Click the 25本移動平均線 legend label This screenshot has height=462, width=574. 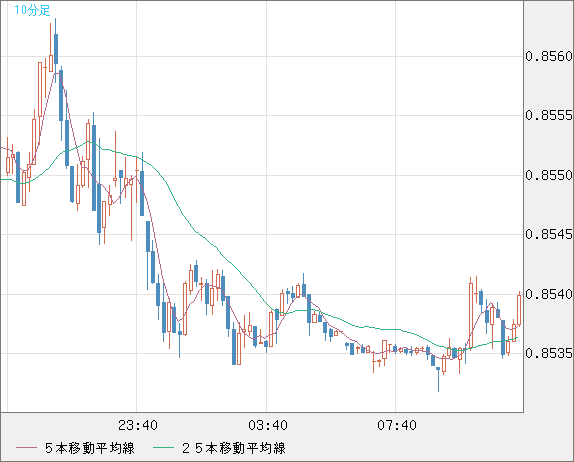[x=234, y=448]
